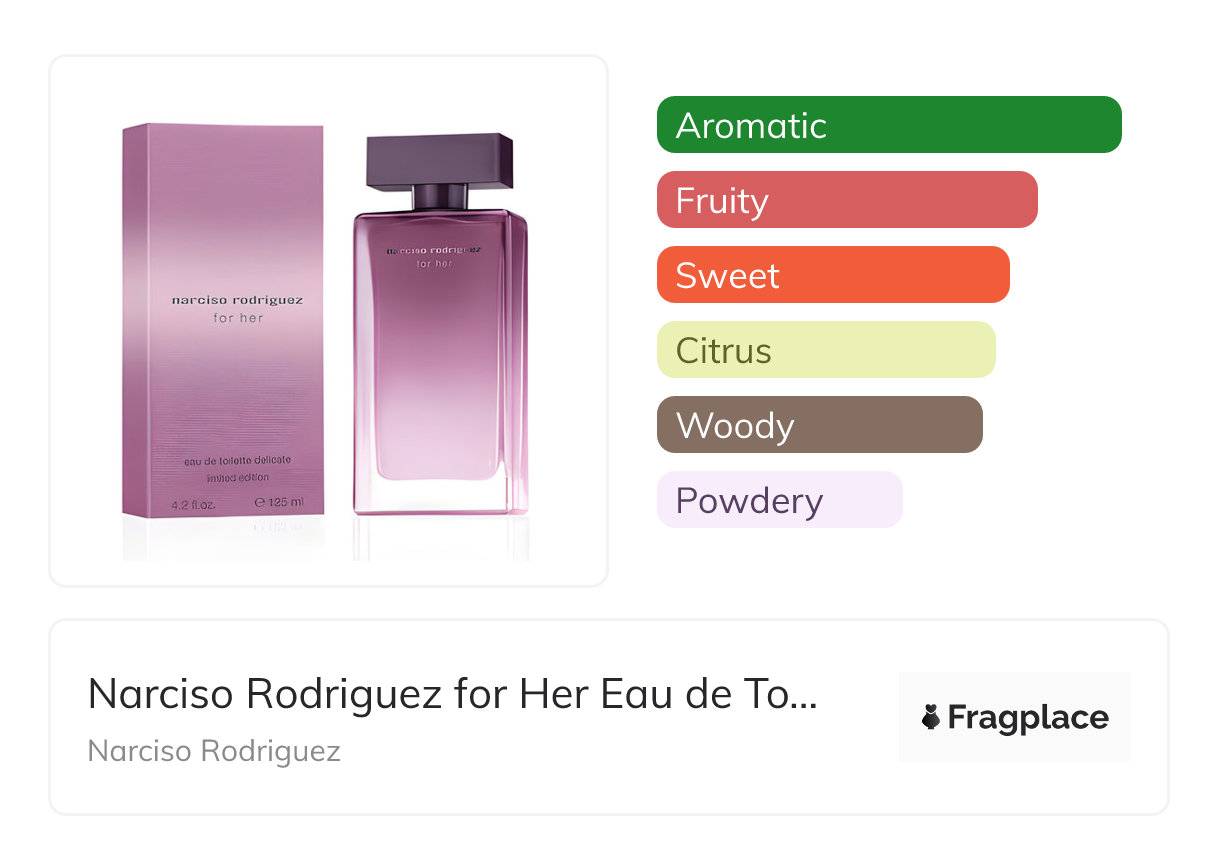This screenshot has width=1218, height=864.
Task: Select the brown Woody accord bar
Action: click(x=820, y=425)
